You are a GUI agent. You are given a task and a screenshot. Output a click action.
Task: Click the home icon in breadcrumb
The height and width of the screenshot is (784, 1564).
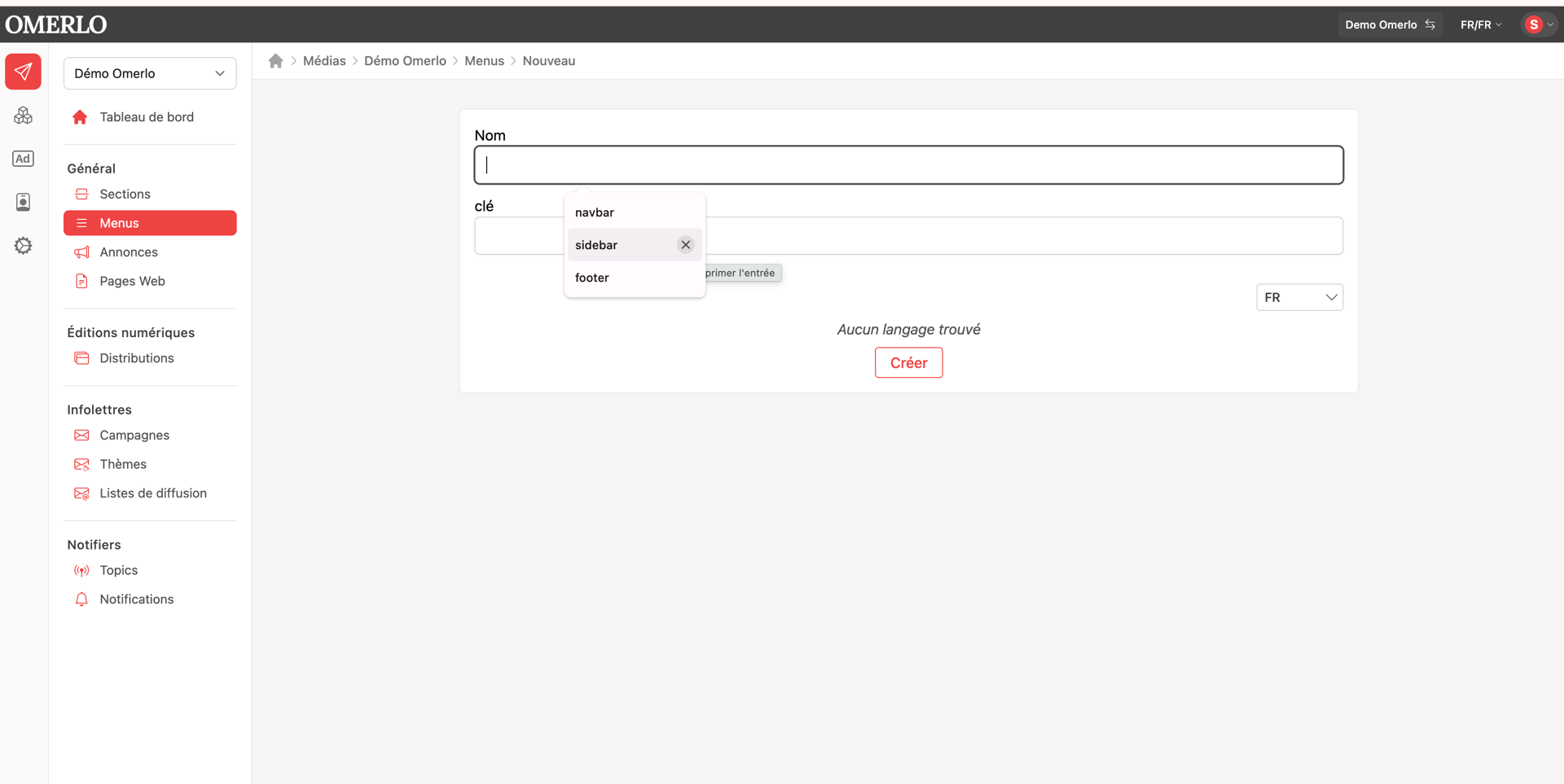tap(275, 60)
